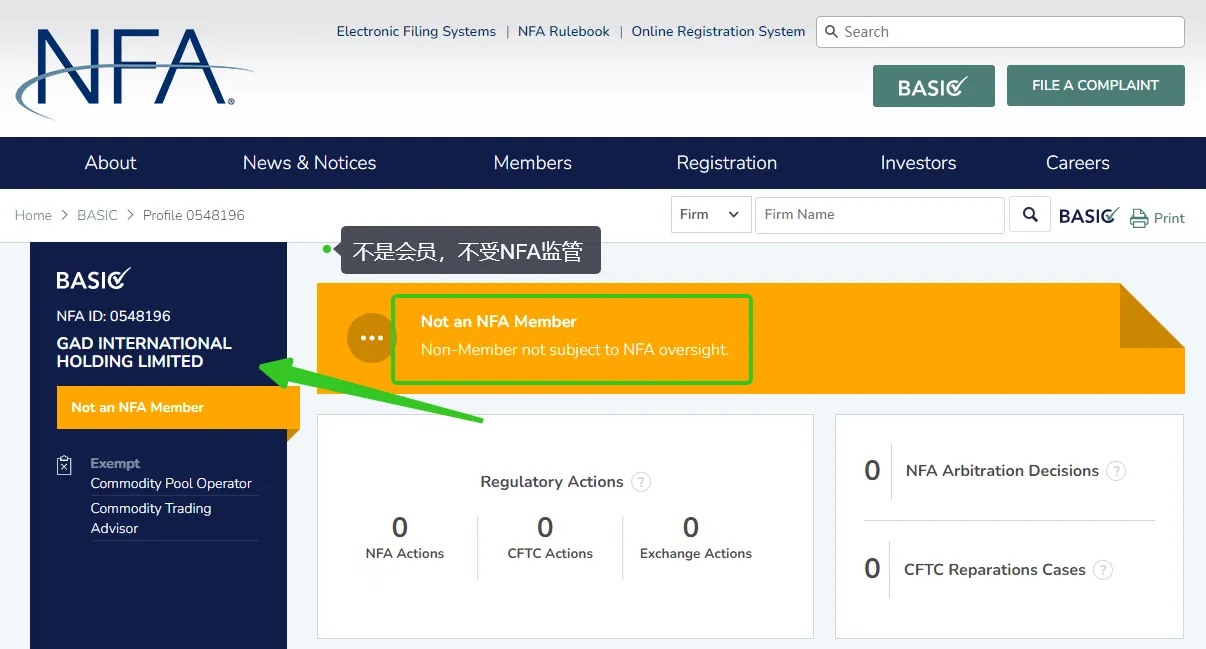
Task: Click the CFTC Actions count
Action: 545,527
